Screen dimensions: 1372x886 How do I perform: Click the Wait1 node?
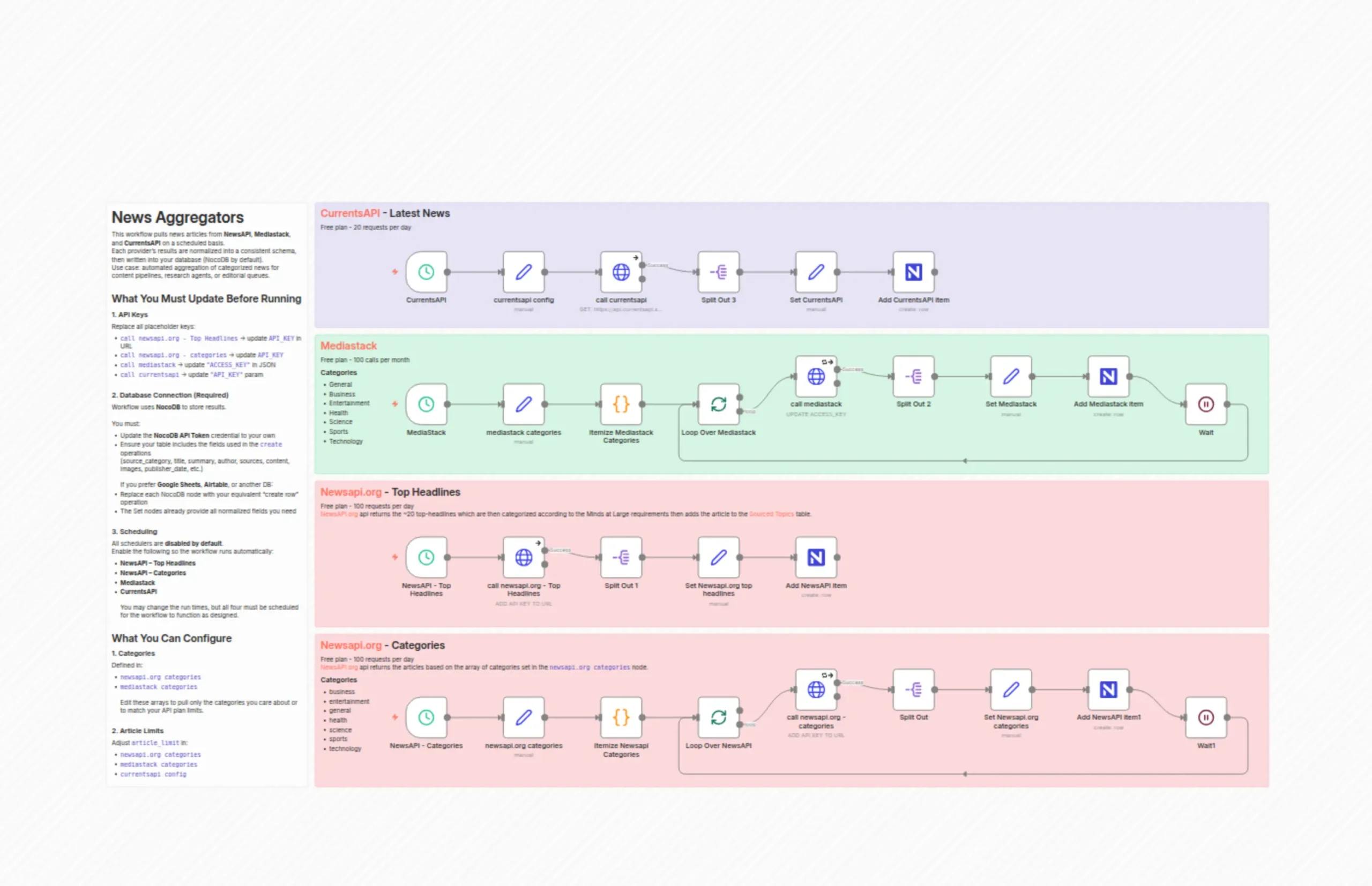[1206, 717]
